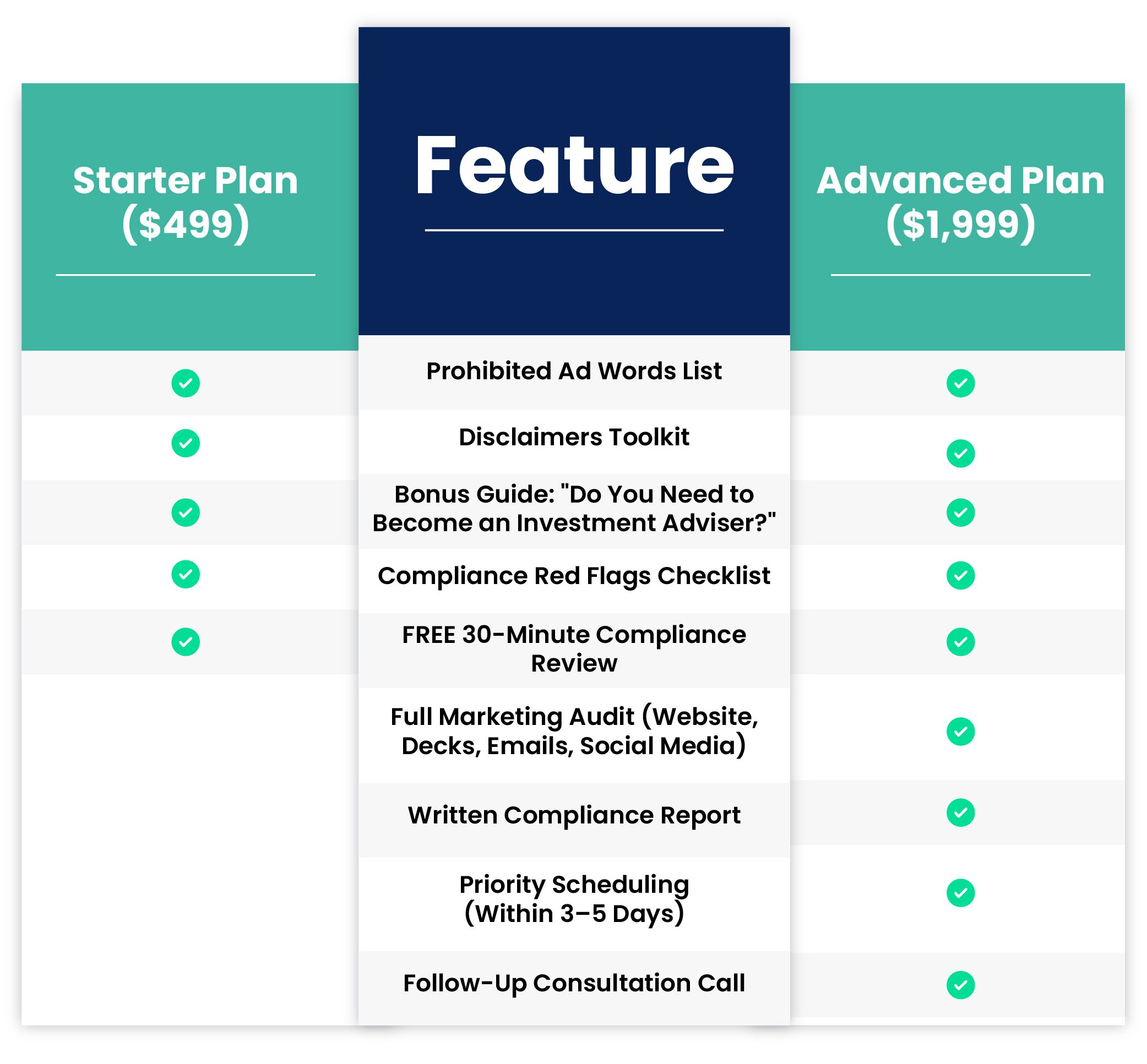Screen dimensions: 1147x1064
Task: Click Starter Plan check for 30-Minute Compliance Review
Action: click(186, 641)
